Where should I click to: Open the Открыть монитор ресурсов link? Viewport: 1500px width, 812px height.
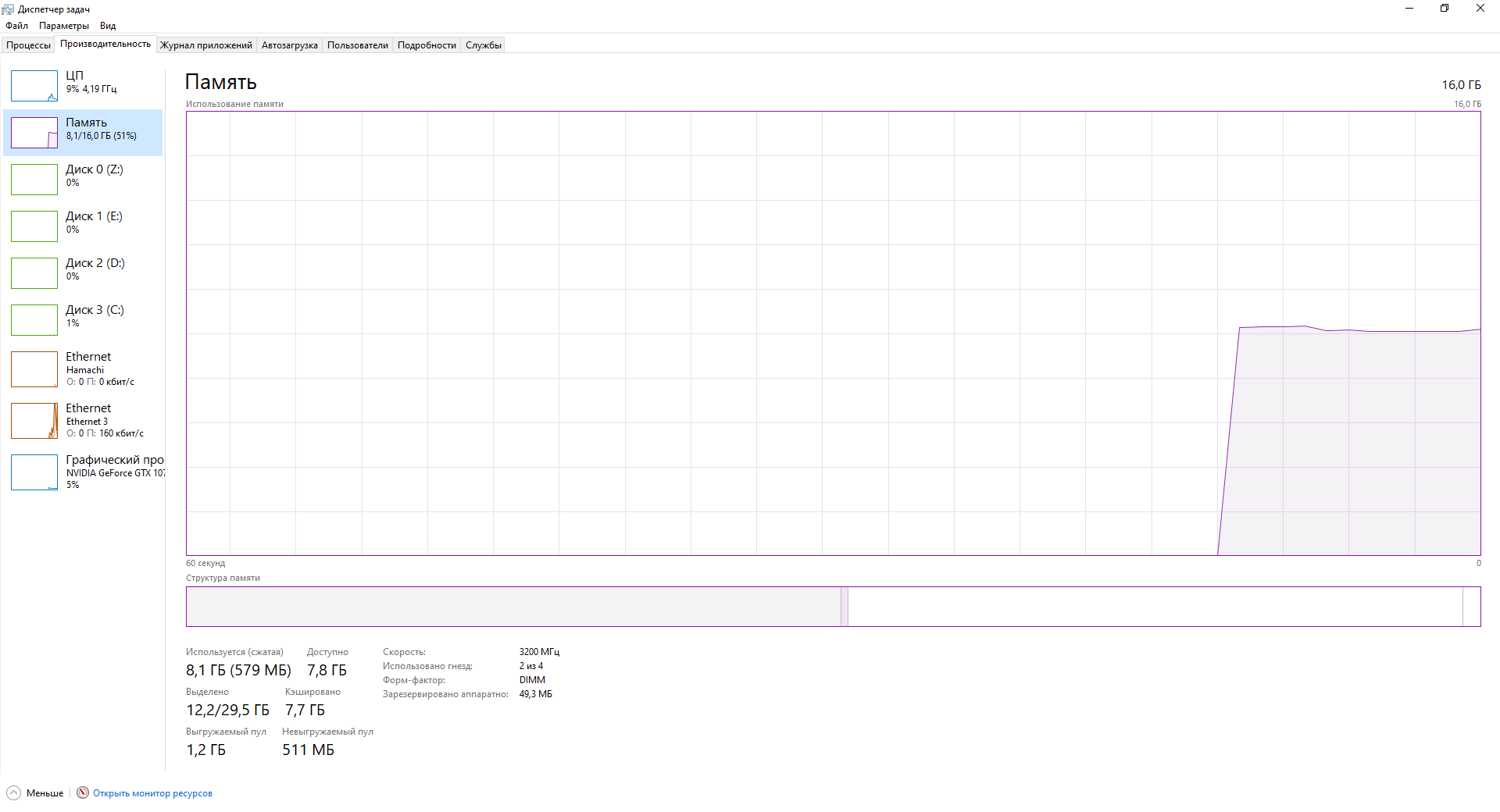click(x=152, y=793)
